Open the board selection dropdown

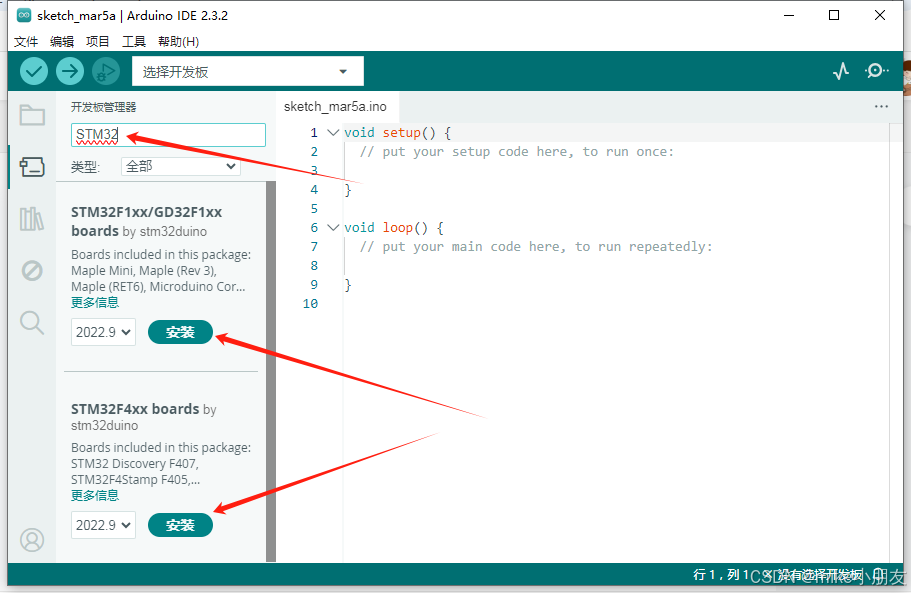coord(248,71)
